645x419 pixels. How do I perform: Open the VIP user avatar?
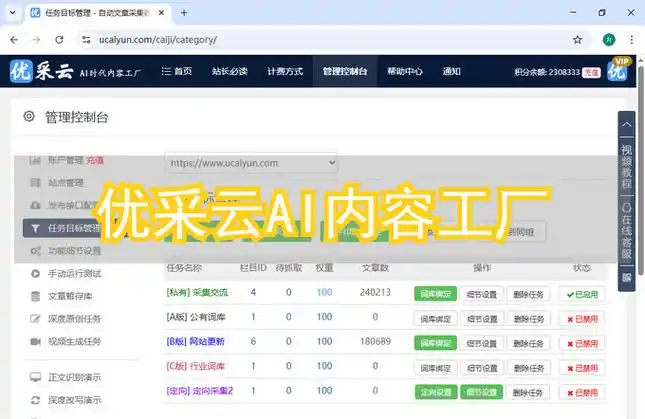(617, 72)
